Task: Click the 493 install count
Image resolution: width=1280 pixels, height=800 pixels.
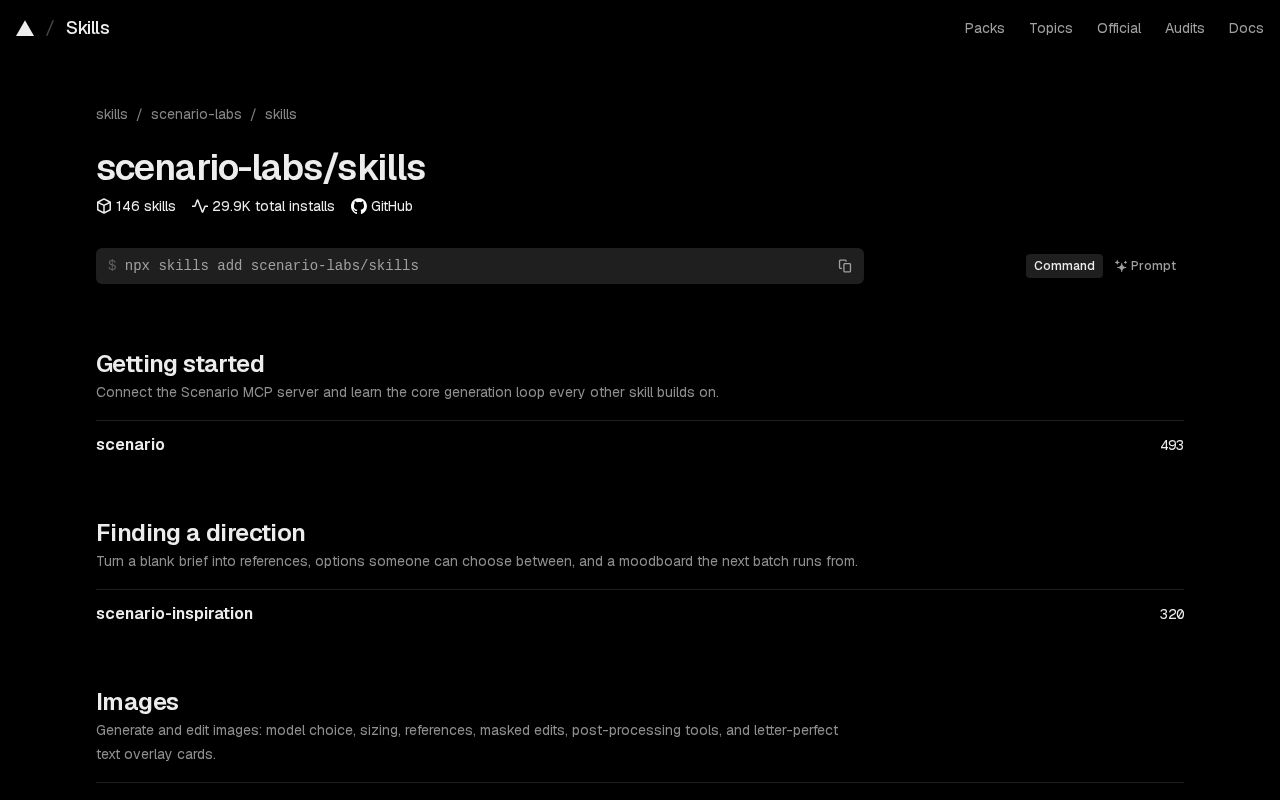Action: click(x=1172, y=445)
